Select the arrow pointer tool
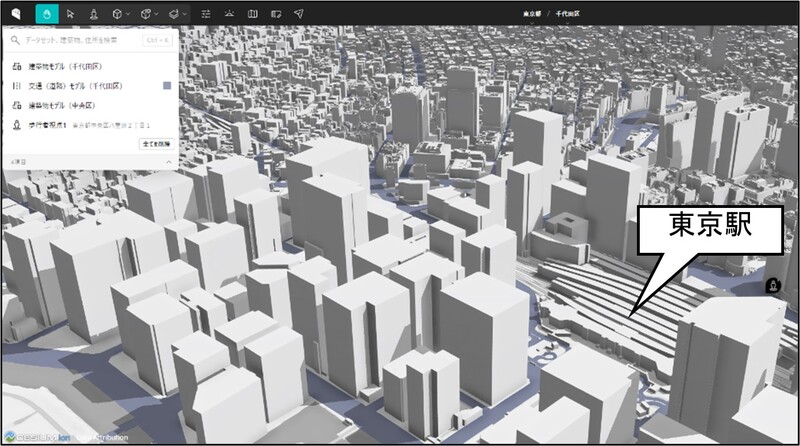800x446 pixels. (70, 14)
